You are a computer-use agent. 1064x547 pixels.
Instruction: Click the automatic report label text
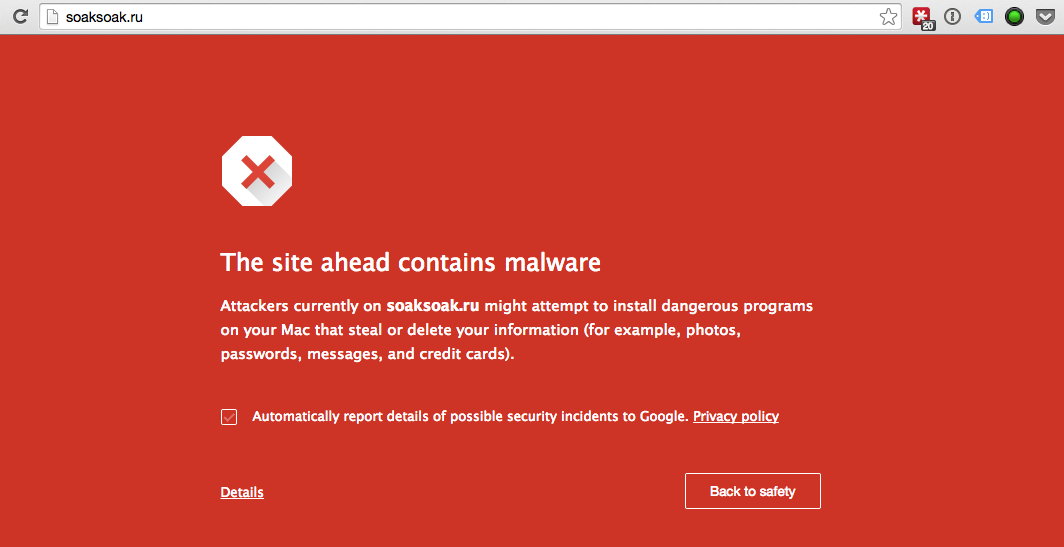470,416
